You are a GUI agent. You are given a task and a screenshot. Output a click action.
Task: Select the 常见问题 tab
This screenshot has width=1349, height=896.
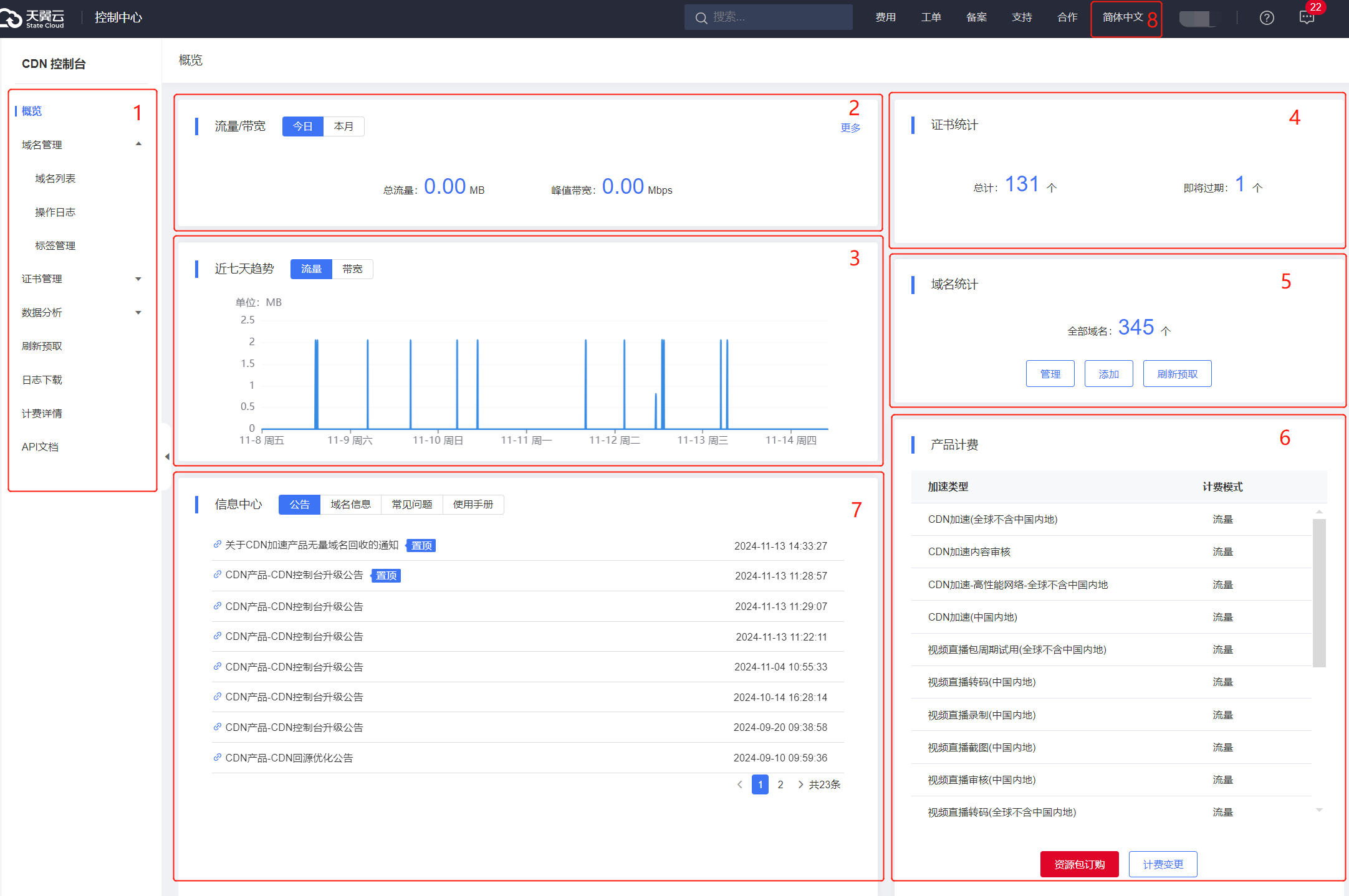pyautogui.click(x=412, y=505)
